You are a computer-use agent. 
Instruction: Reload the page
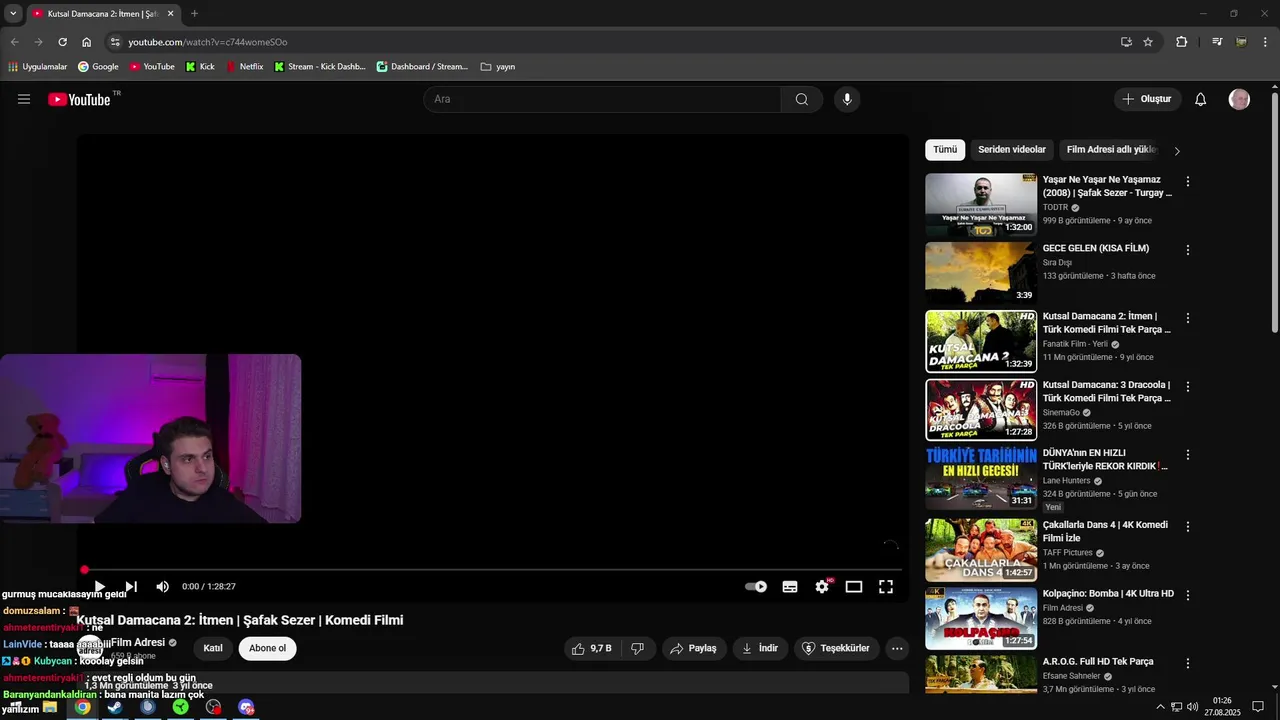coord(62,42)
